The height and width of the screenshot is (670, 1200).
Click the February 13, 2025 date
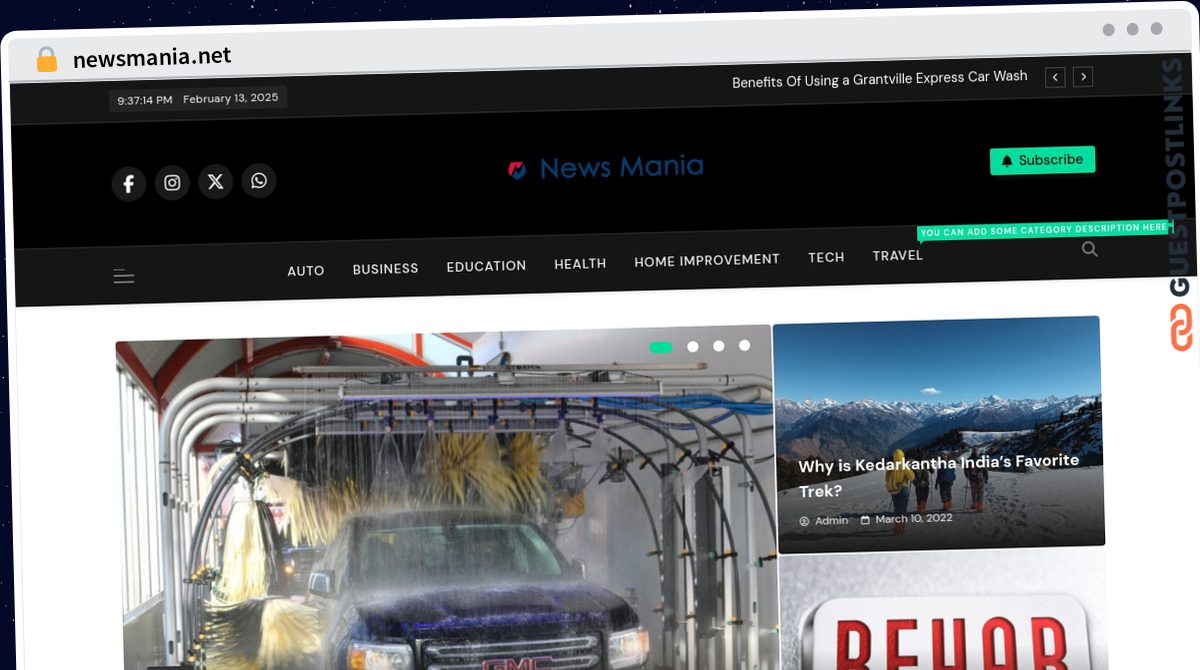coord(231,99)
